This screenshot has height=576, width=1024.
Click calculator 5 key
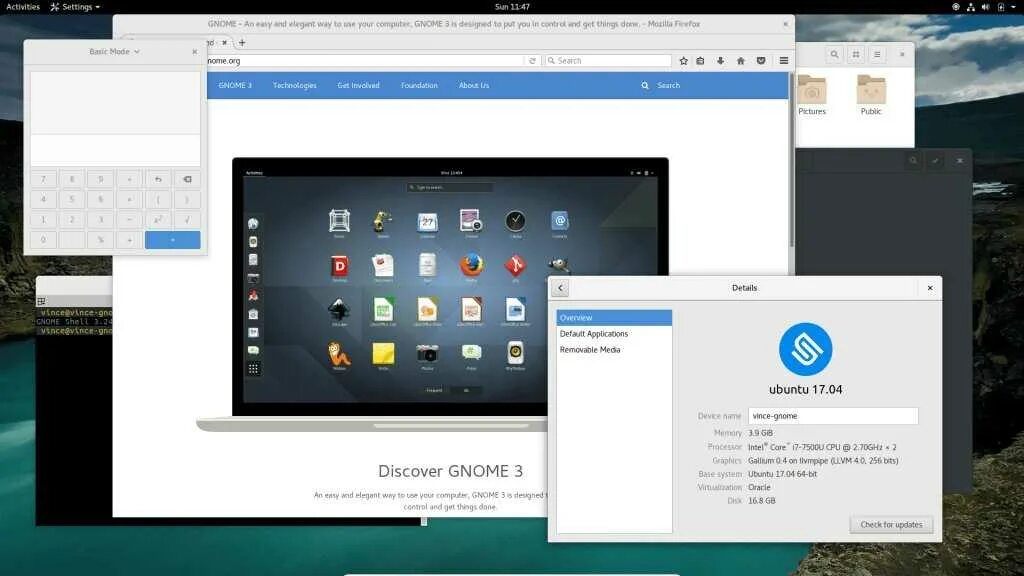coord(72,199)
